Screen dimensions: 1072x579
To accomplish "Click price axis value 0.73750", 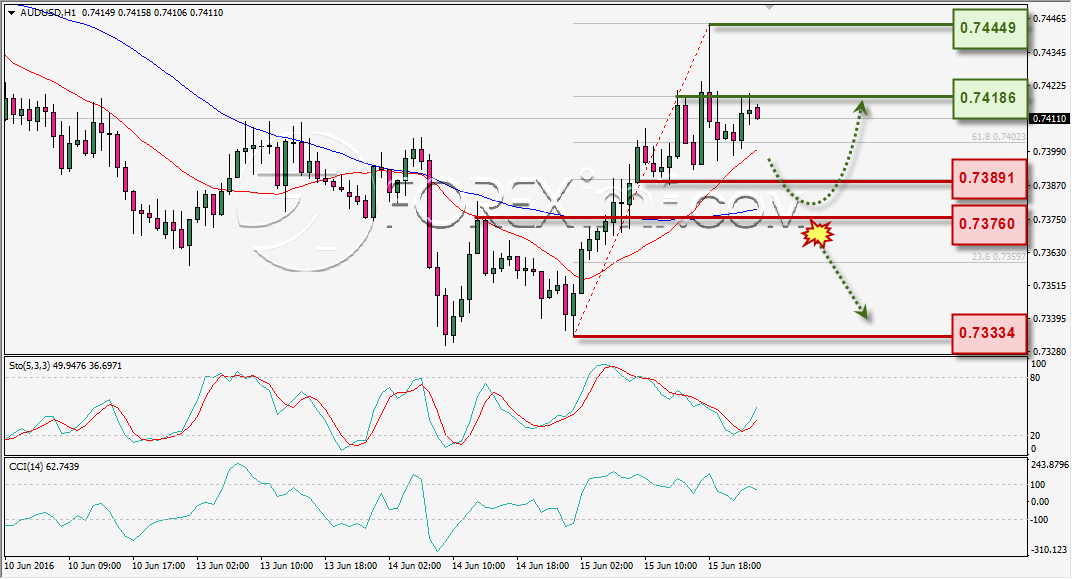I will 1049,219.
